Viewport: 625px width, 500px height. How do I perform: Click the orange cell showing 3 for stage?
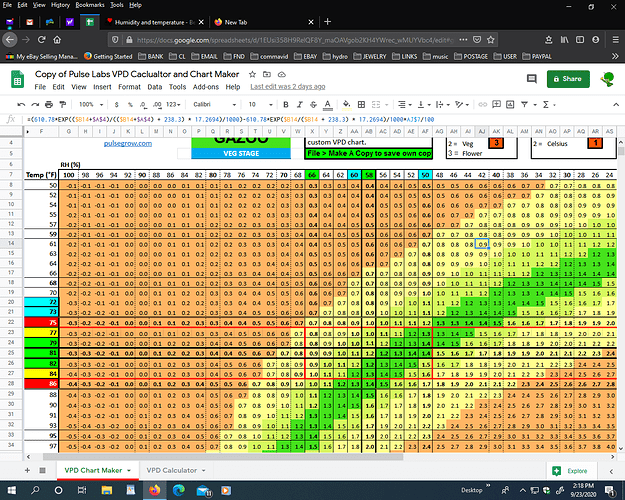click(x=496, y=143)
